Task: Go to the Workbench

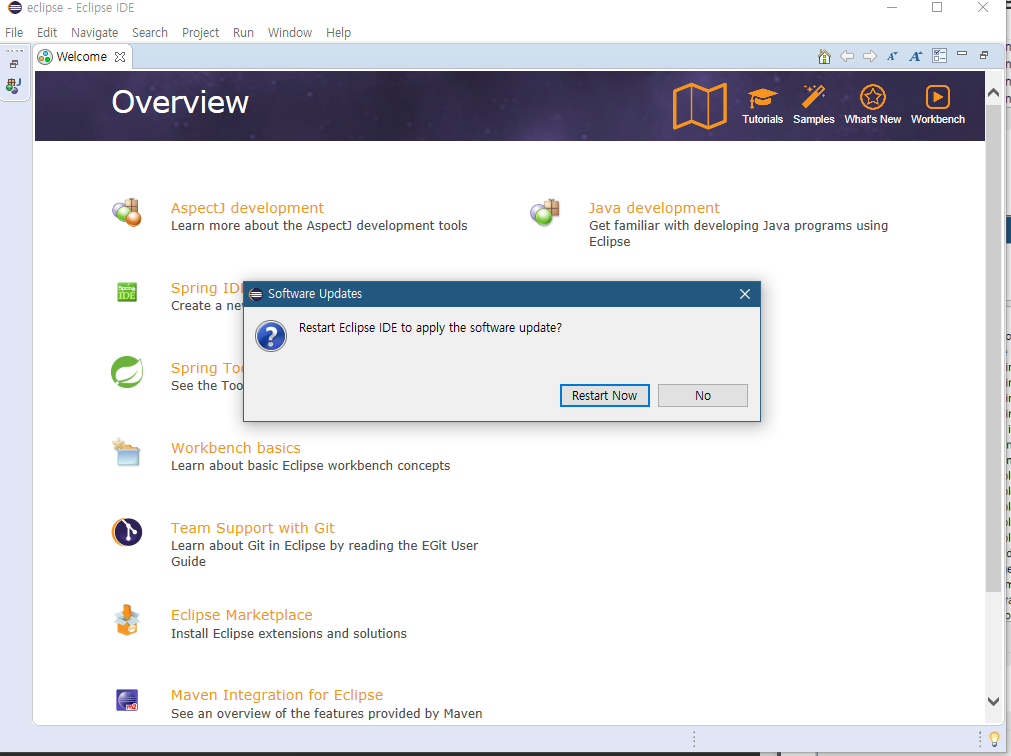Action: (937, 105)
